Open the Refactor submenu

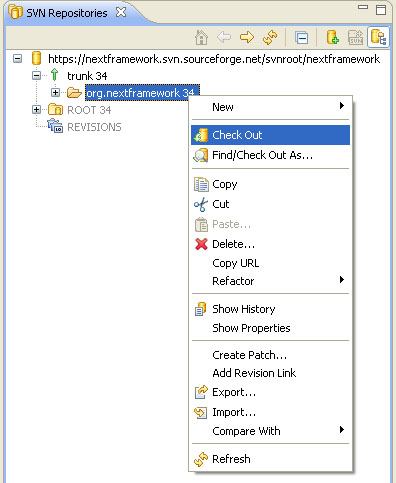click(x=271, y=281)
